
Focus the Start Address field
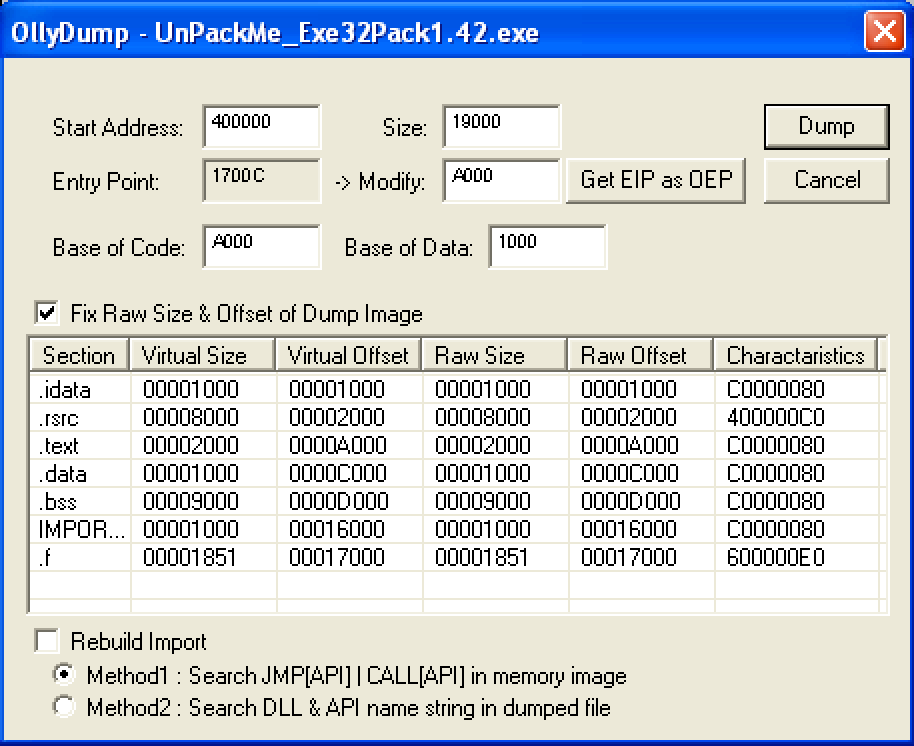(x=262, y=126)
